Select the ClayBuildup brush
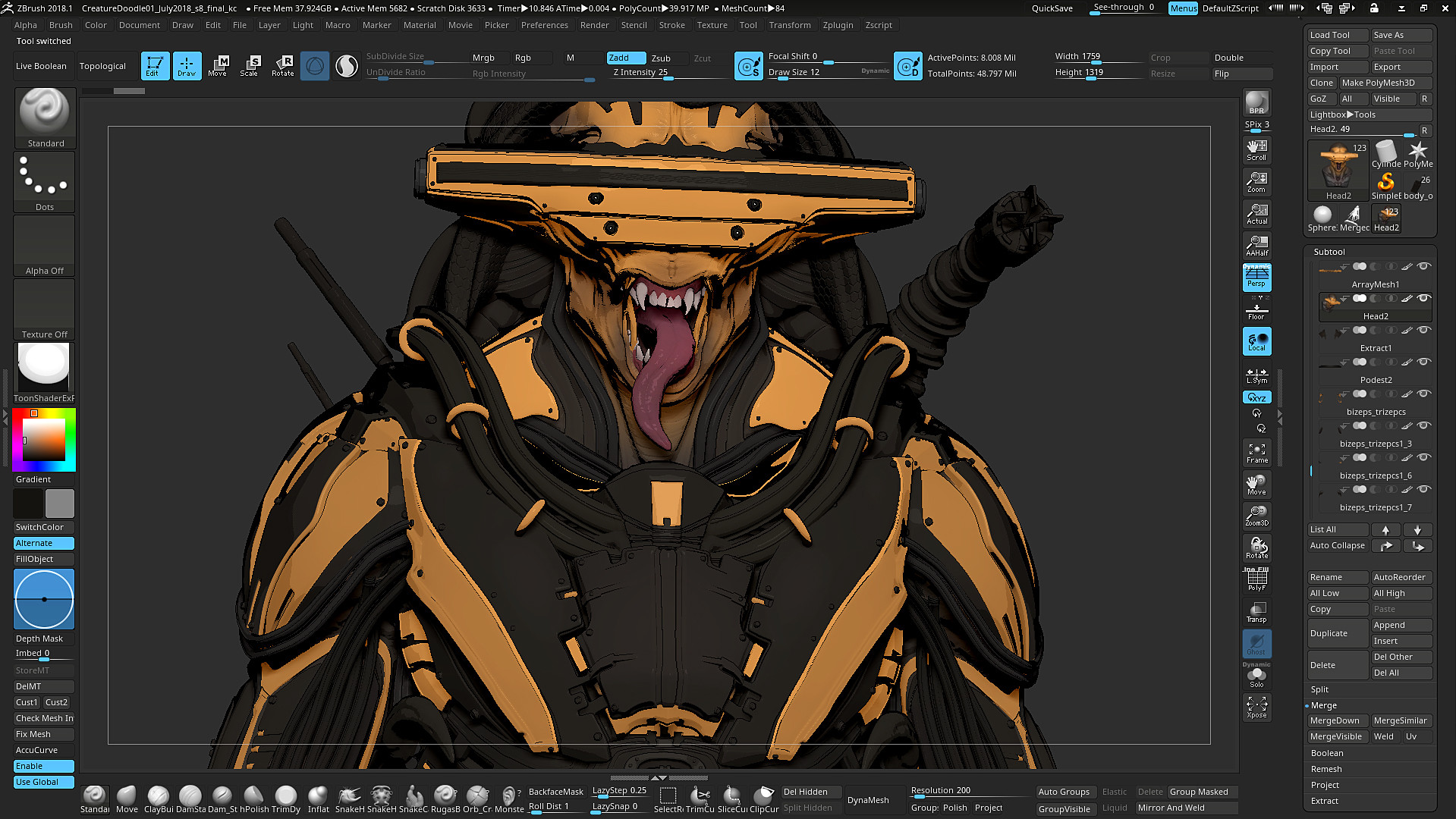 pyautogui.click(x=158, y=799)
